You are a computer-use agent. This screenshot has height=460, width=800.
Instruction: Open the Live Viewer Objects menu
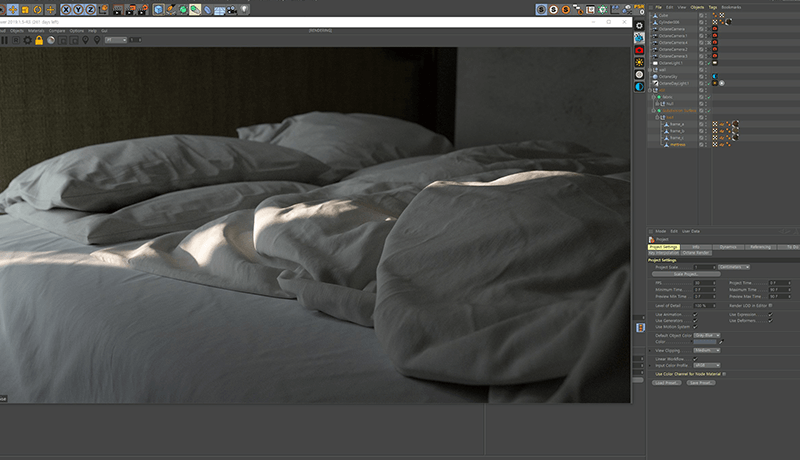tap(17, 31)
